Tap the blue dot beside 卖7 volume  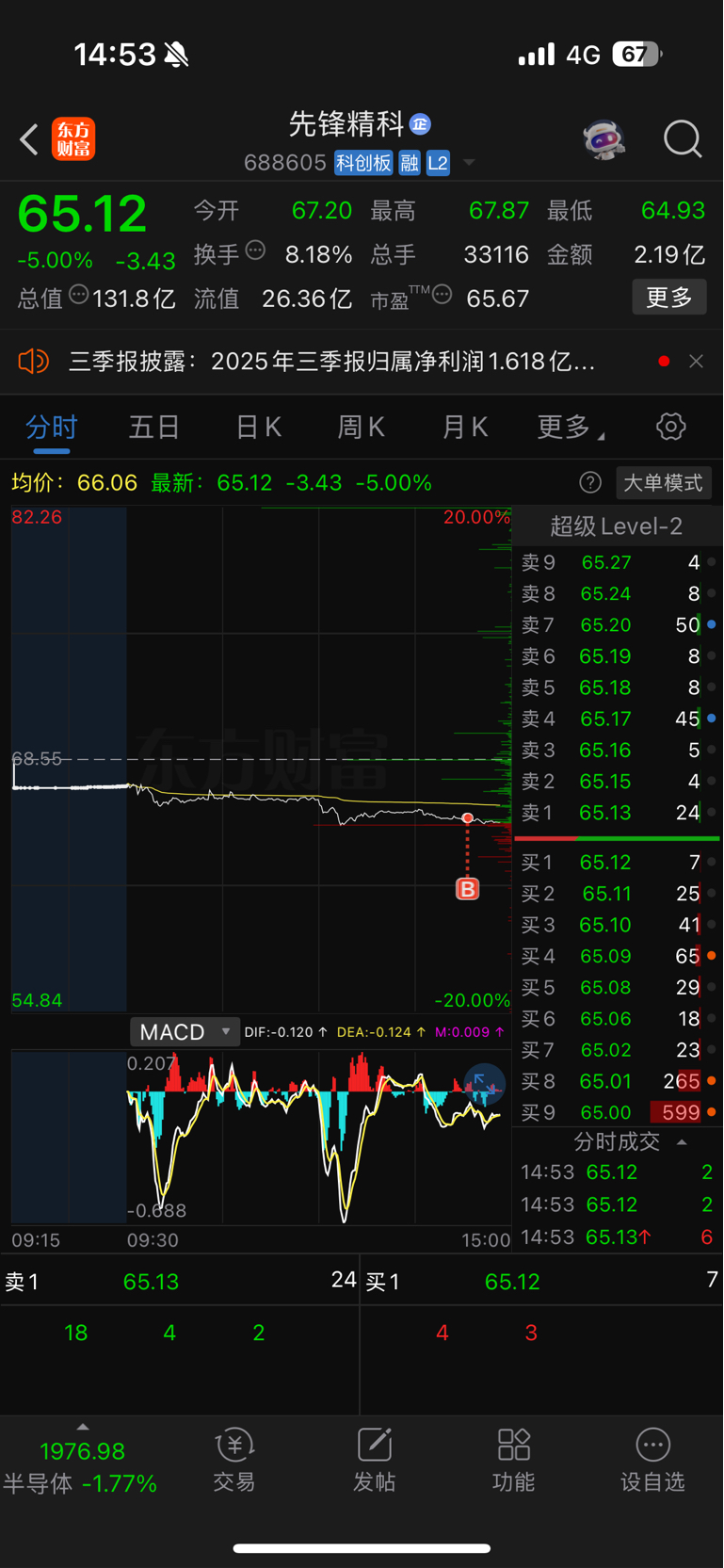tap(712, 624)
